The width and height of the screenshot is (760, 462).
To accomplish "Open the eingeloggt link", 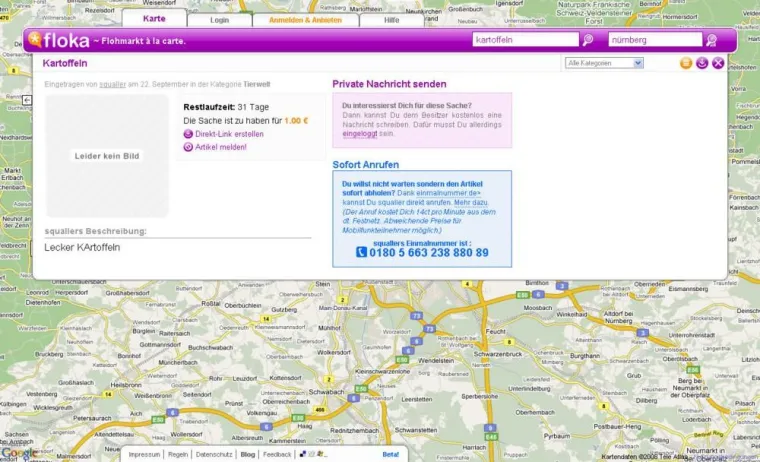I will (360, 134).
